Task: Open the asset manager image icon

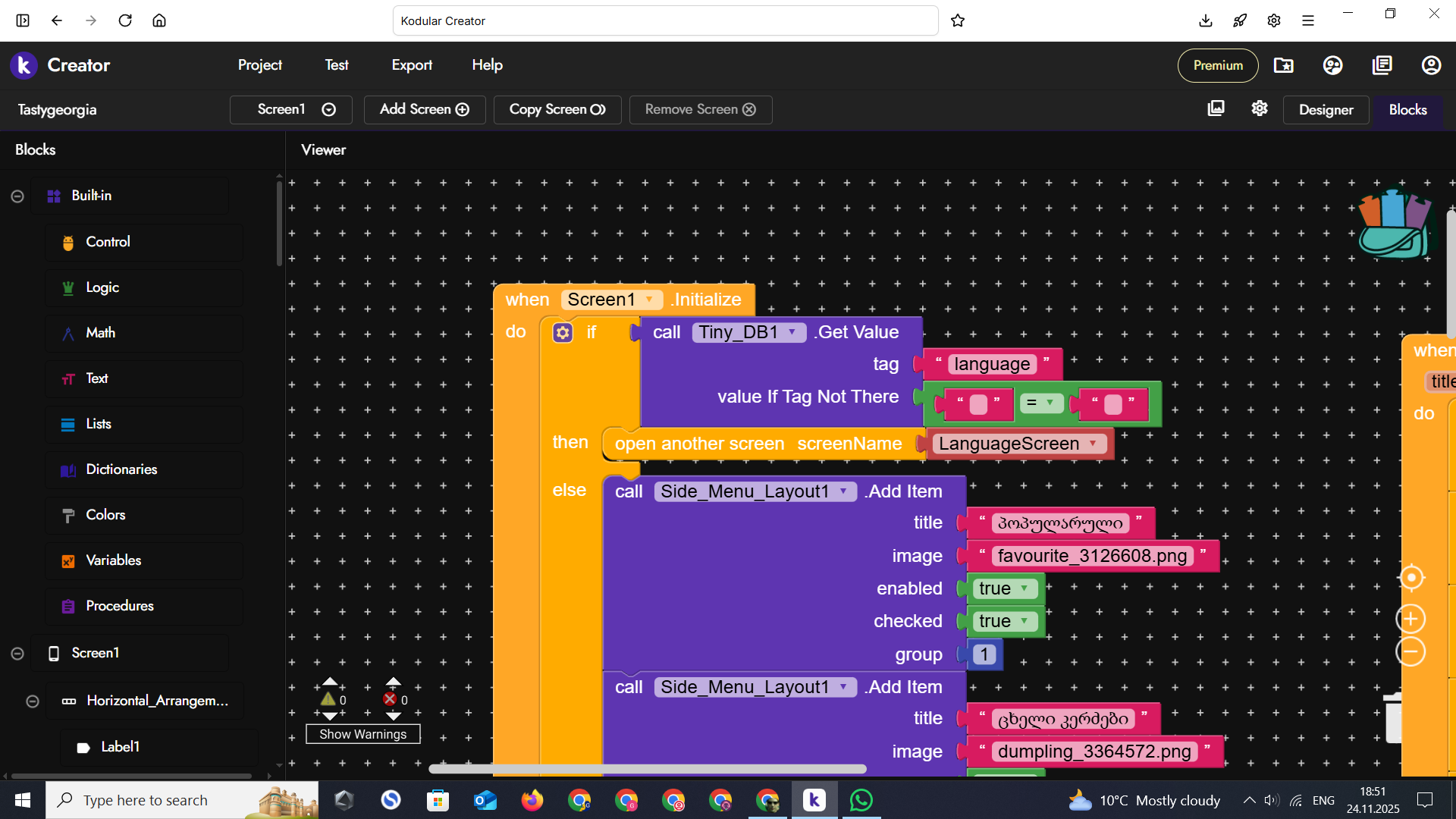Action: pyautogui.click(x=1216, y=108)
